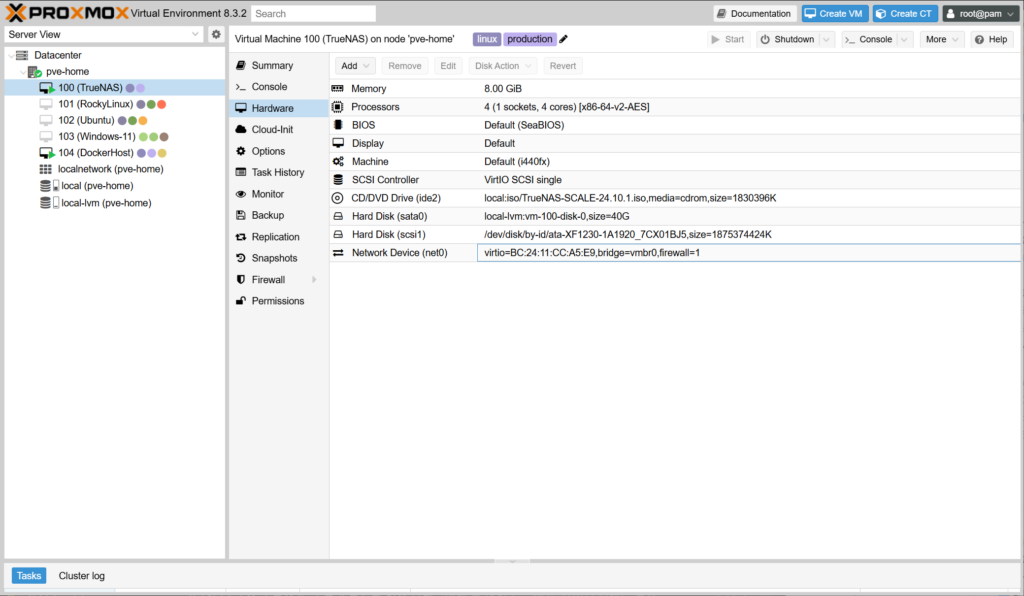The width and height of the screenshot is (1024, 596).
Task: Switch to the Cluster log tab
Action: (x=81, y=576)
